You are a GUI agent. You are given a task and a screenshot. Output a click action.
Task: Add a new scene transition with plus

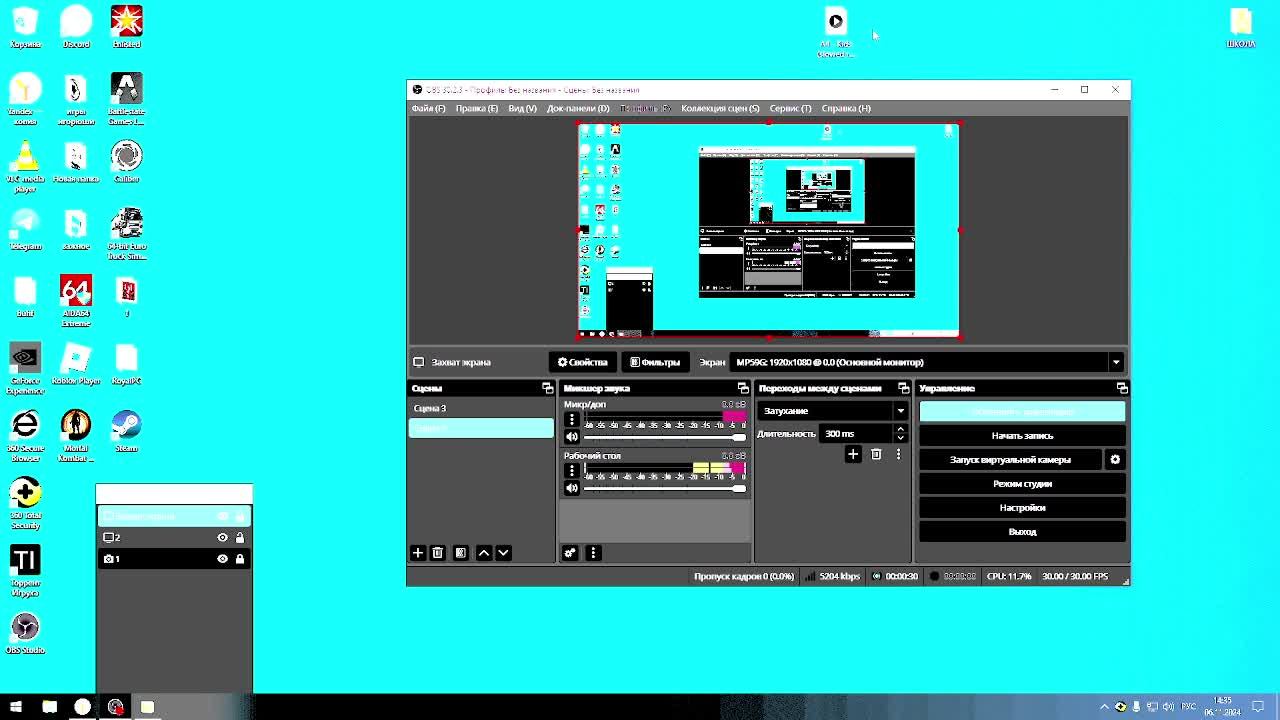coord(853,455)
